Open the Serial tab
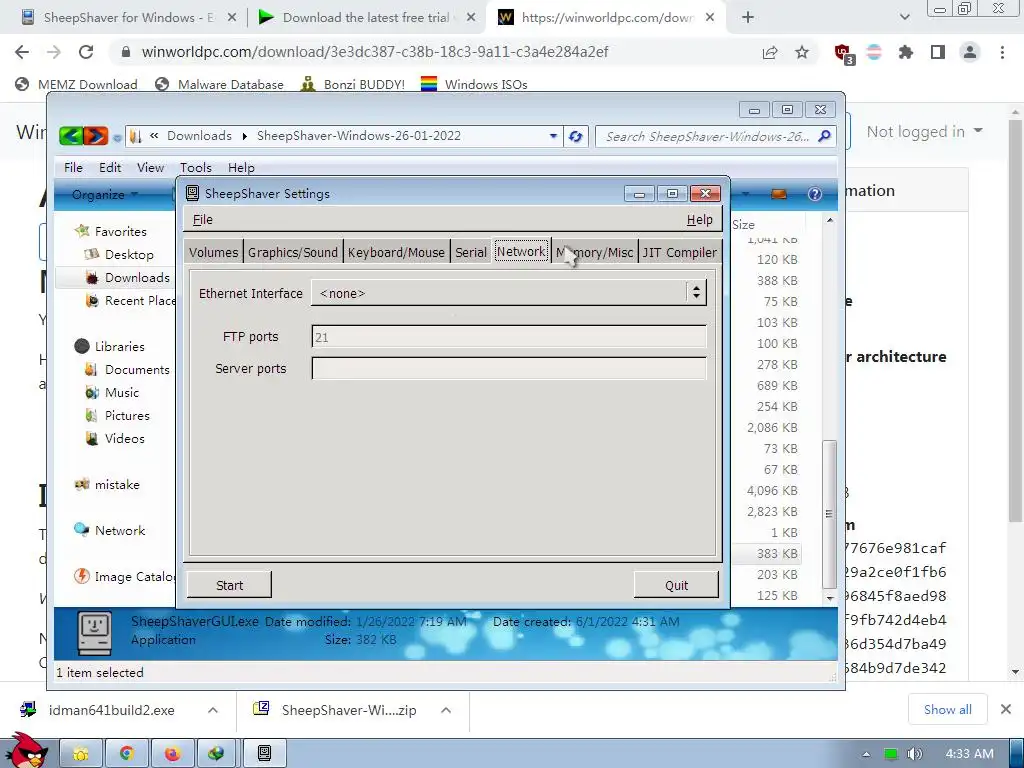This screenshot has width=1024, height=768. point(471,252)
